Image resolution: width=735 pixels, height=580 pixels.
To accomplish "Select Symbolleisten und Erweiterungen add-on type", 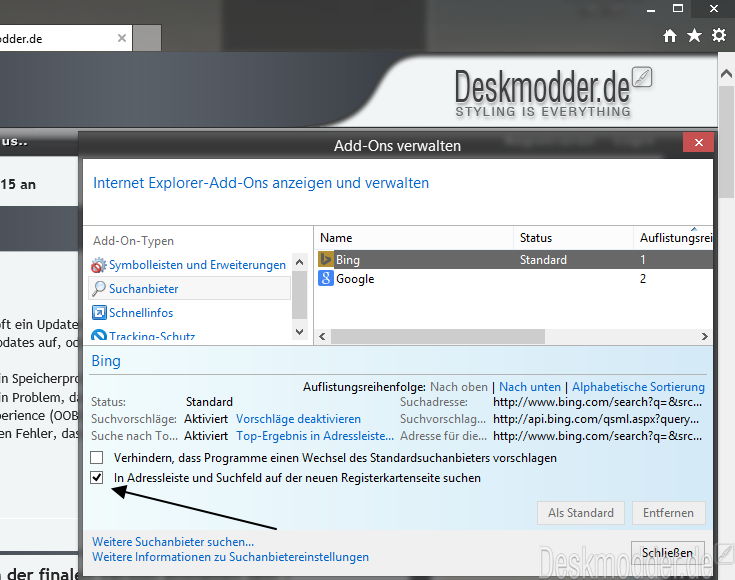I will (x=197, y=265).
